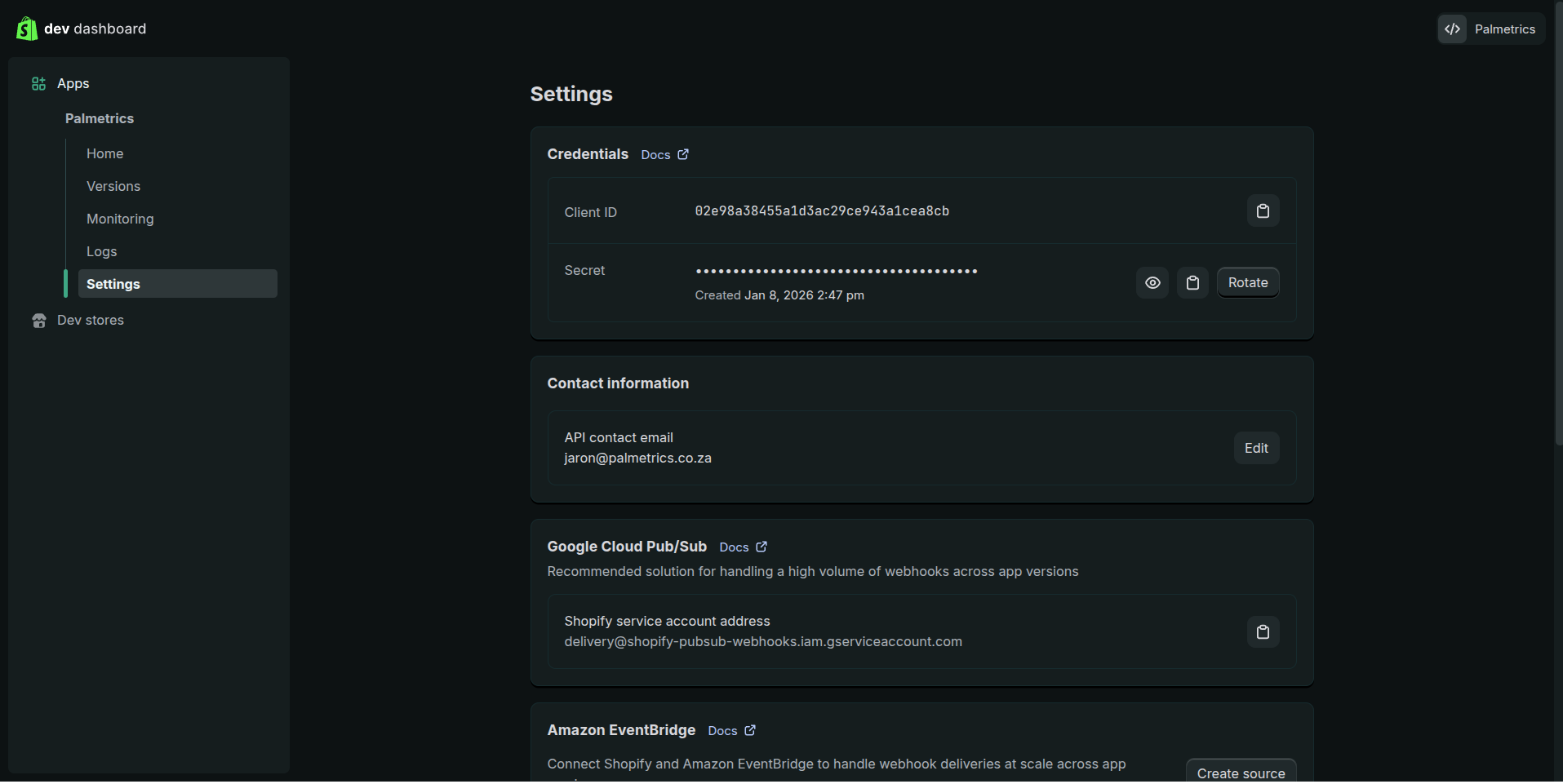Open the external link icon beside Credentials Docs
Image resolution: width=1563 pixels, height=784 pixels.
(683, 153)
